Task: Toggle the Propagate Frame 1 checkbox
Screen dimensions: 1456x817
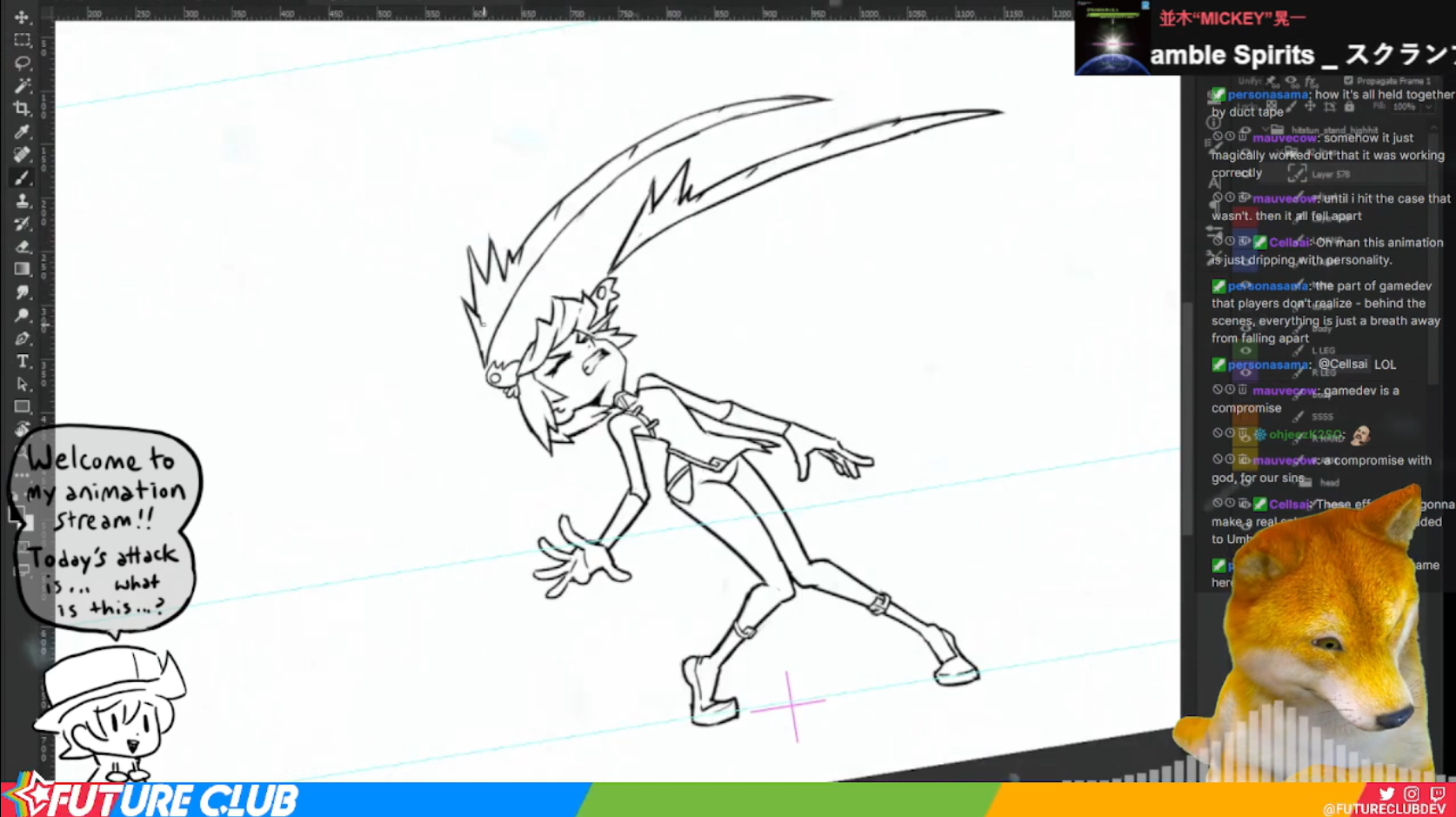Action: pos(1348,81)
